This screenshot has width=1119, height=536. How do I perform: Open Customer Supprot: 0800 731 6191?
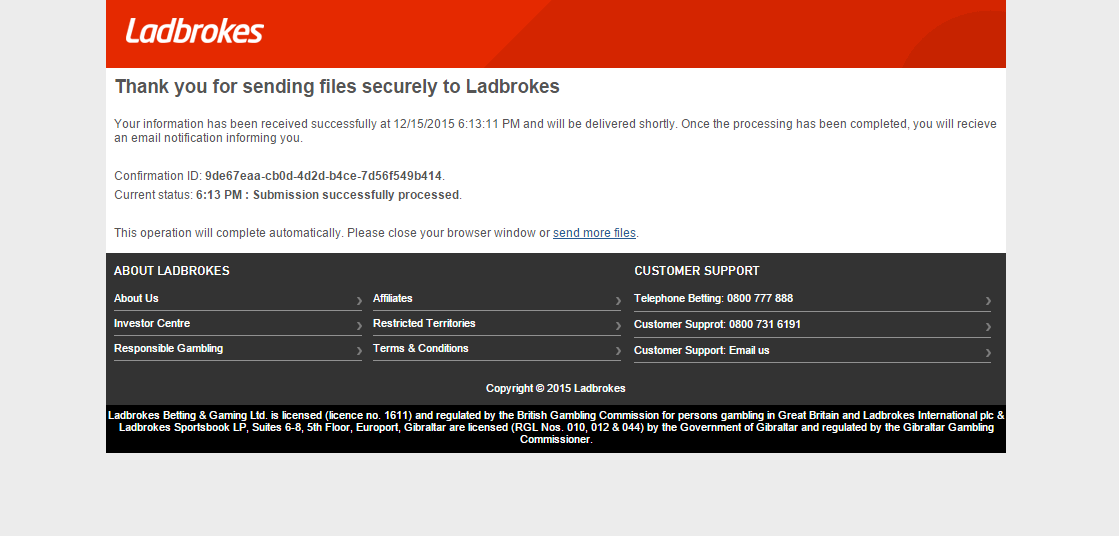(717, 324)
